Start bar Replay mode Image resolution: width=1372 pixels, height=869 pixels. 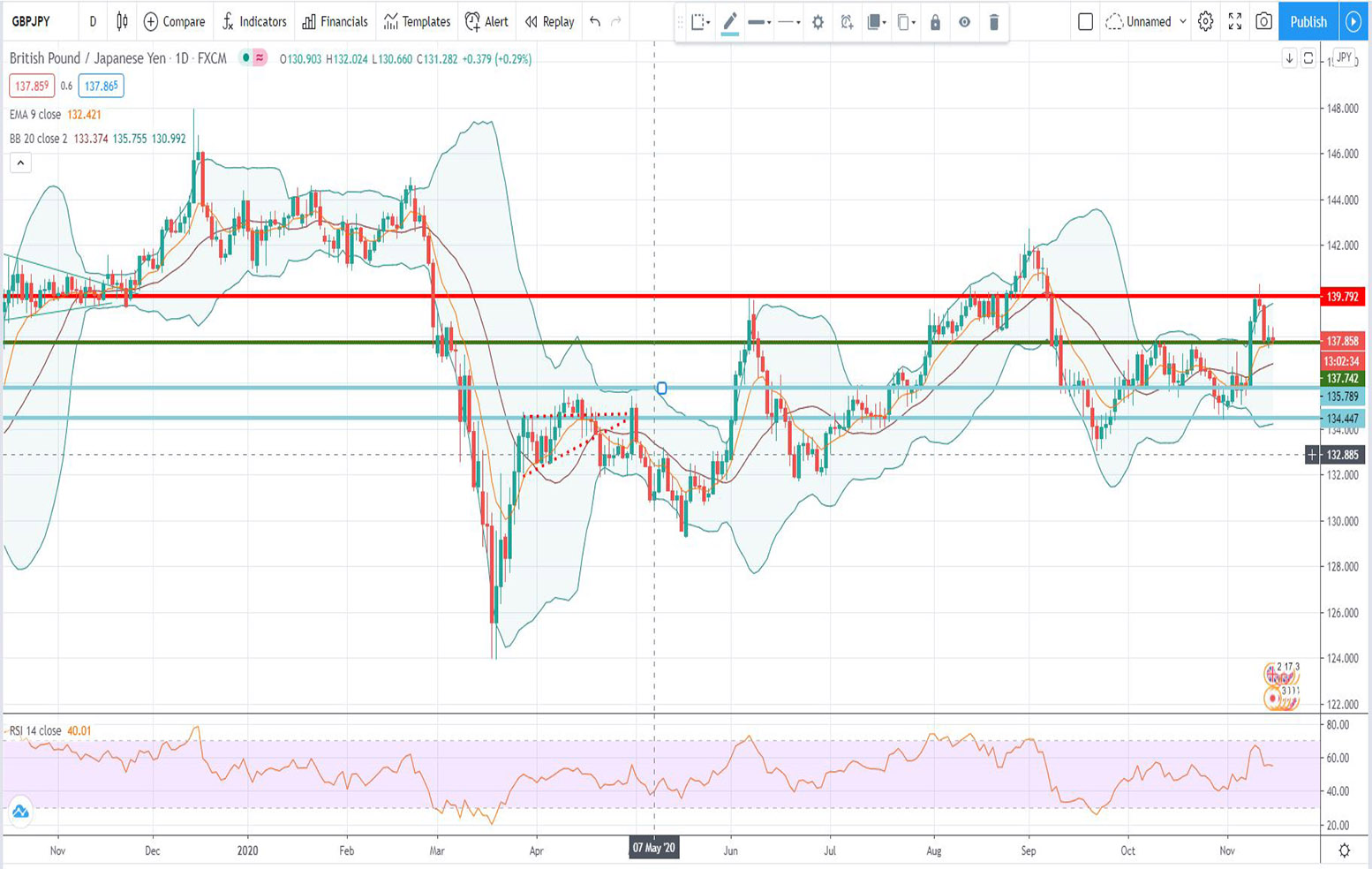[x=547, y=22]
